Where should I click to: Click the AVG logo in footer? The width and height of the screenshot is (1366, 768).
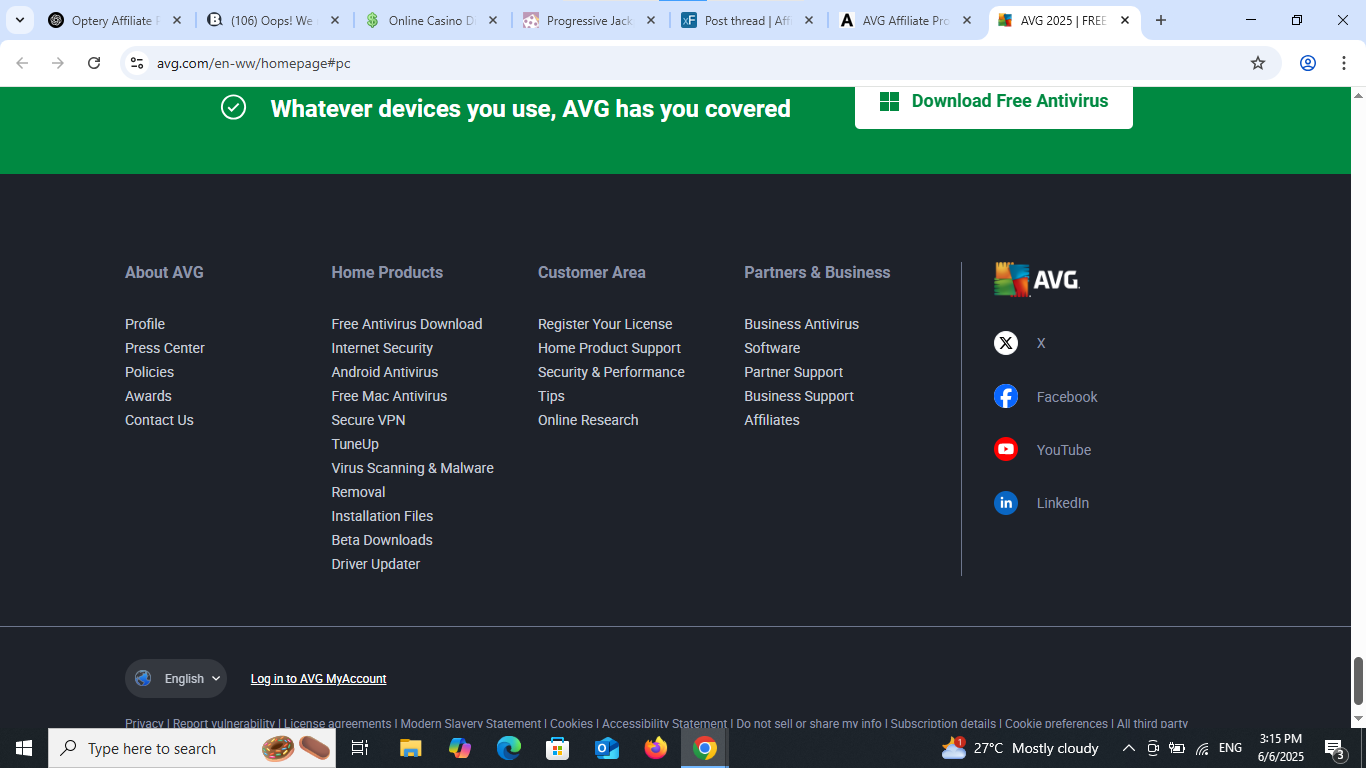[x=1037, y=280]
